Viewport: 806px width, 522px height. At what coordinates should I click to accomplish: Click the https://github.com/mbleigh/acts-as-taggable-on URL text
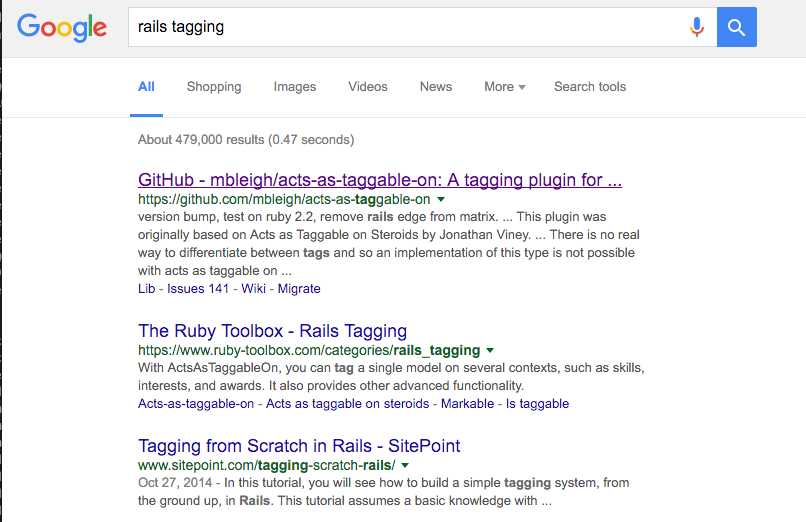(x=284, y=199)
